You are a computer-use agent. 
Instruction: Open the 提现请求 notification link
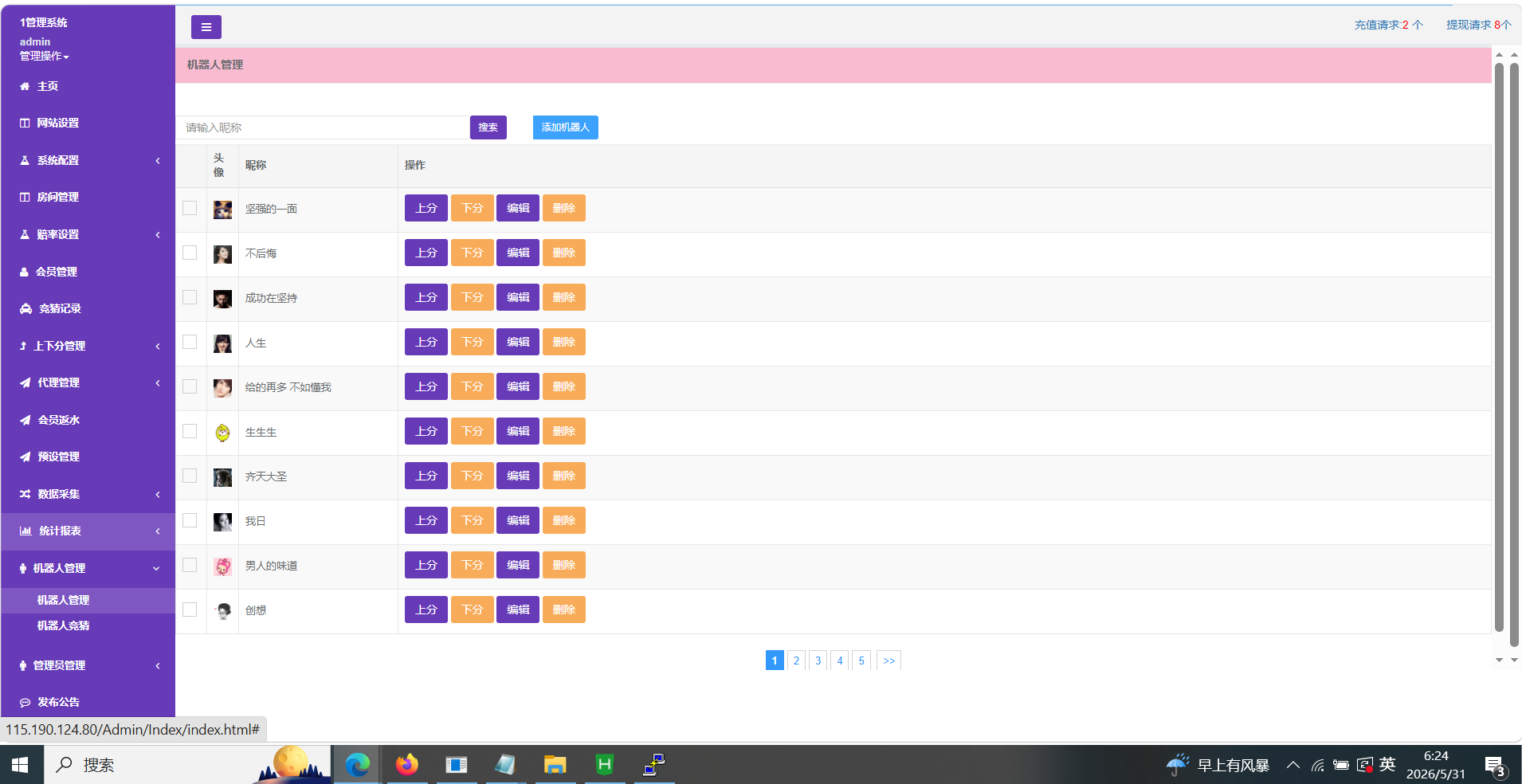pos(1479,25)
